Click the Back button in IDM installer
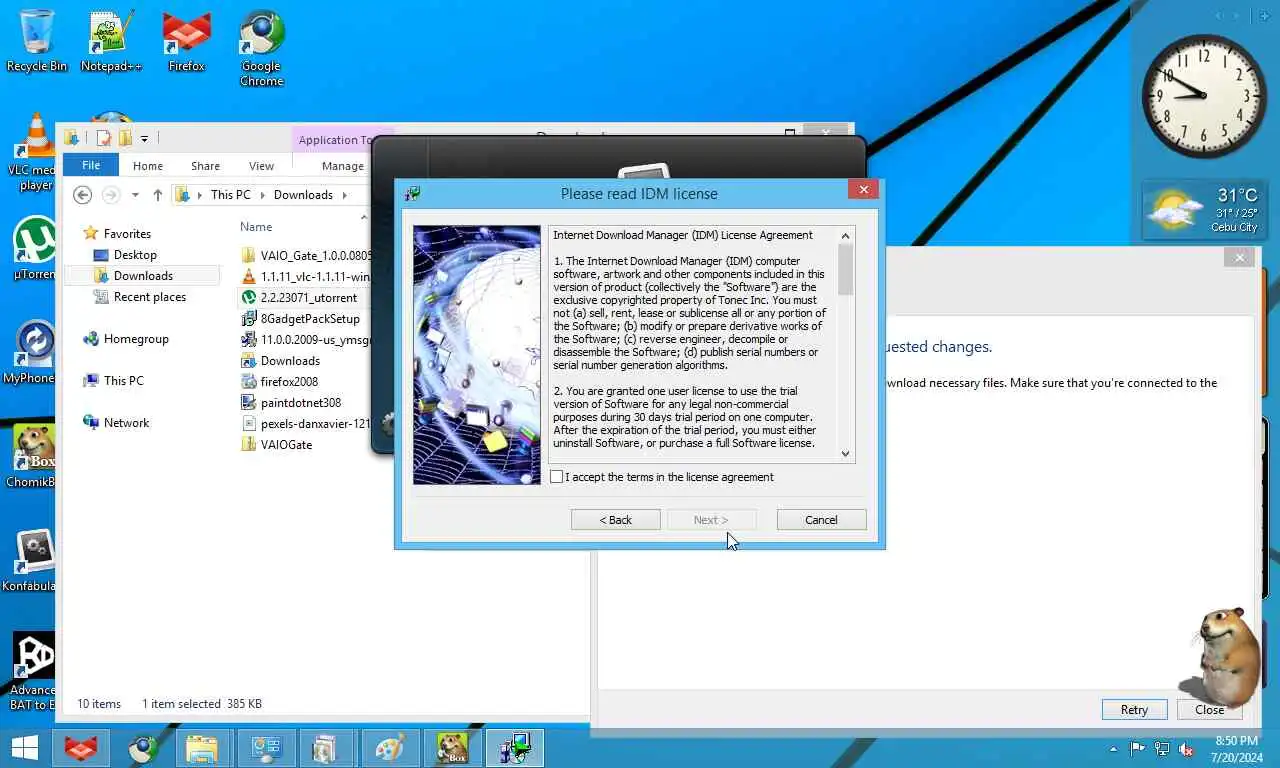This screenshot has width=1280, height=768. [x=615, y=520]
